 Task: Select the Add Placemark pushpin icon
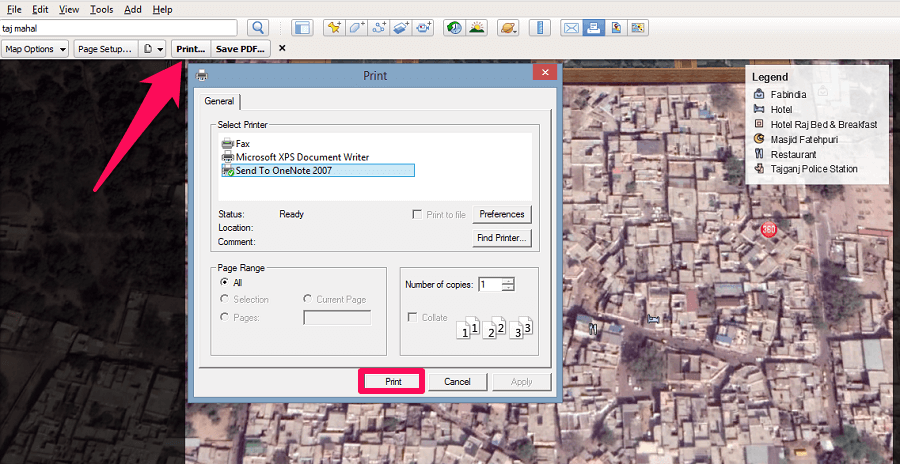(x=334, y=28)
